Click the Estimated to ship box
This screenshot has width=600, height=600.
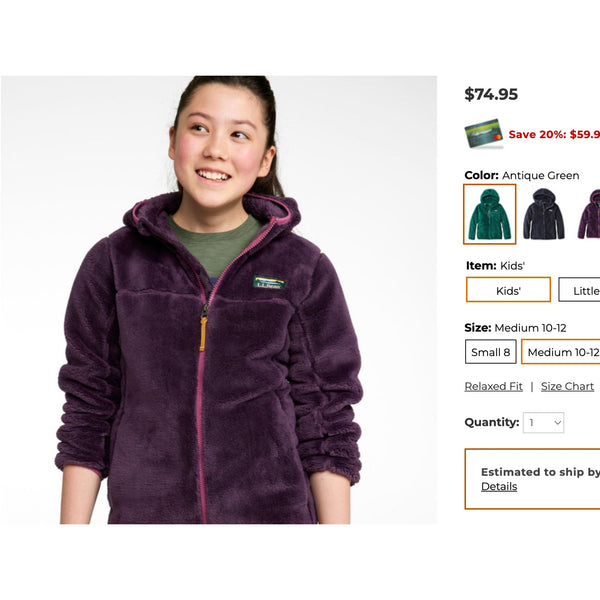(532, 479)
